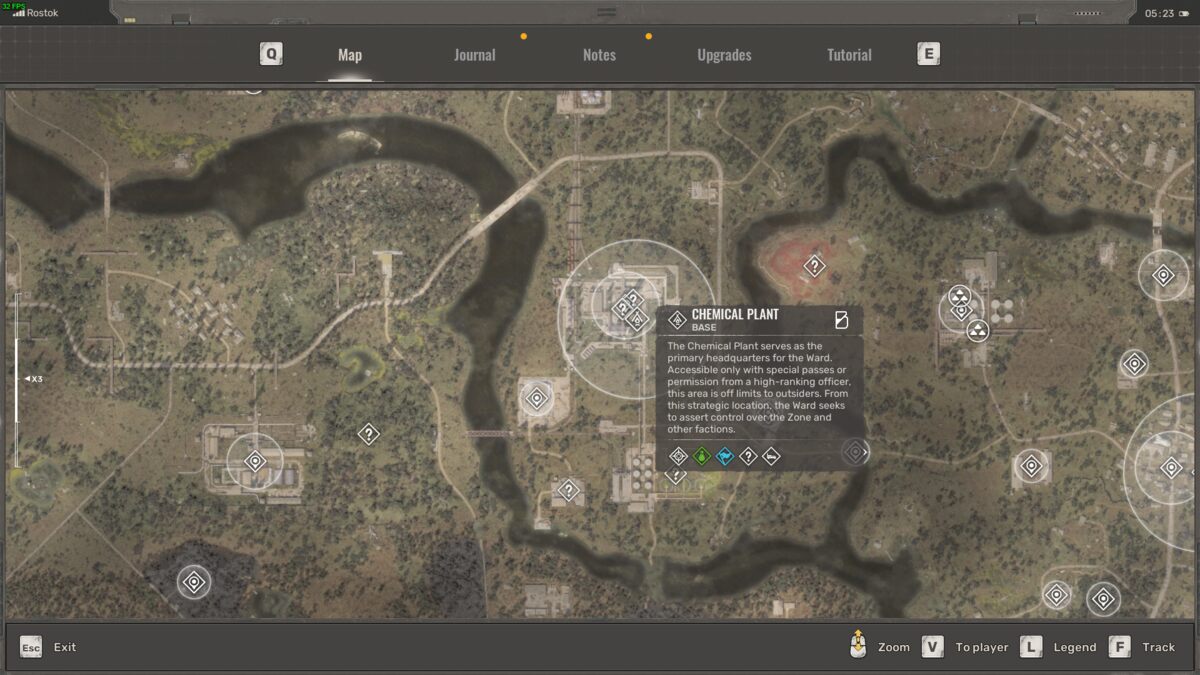Select location marker east of the storage tanks

(1134, 363)
